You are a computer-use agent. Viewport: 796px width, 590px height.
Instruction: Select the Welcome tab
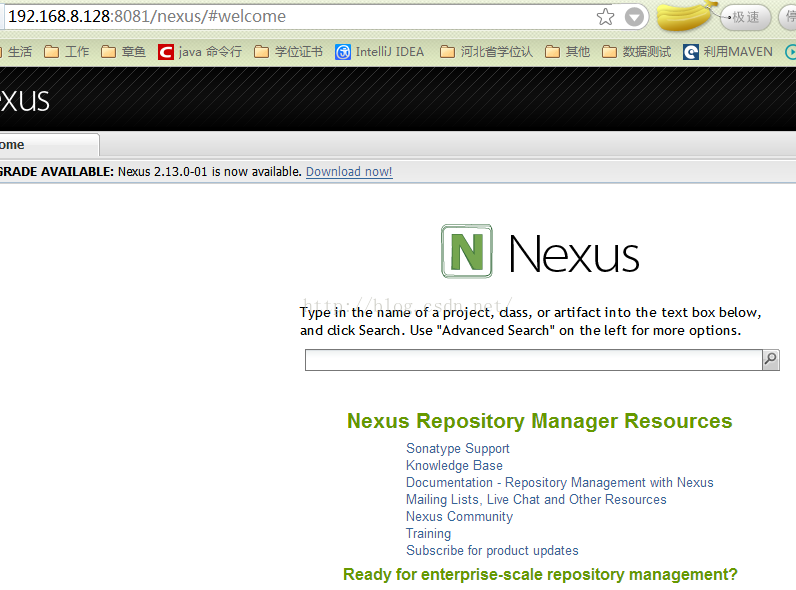click(49, 145)
